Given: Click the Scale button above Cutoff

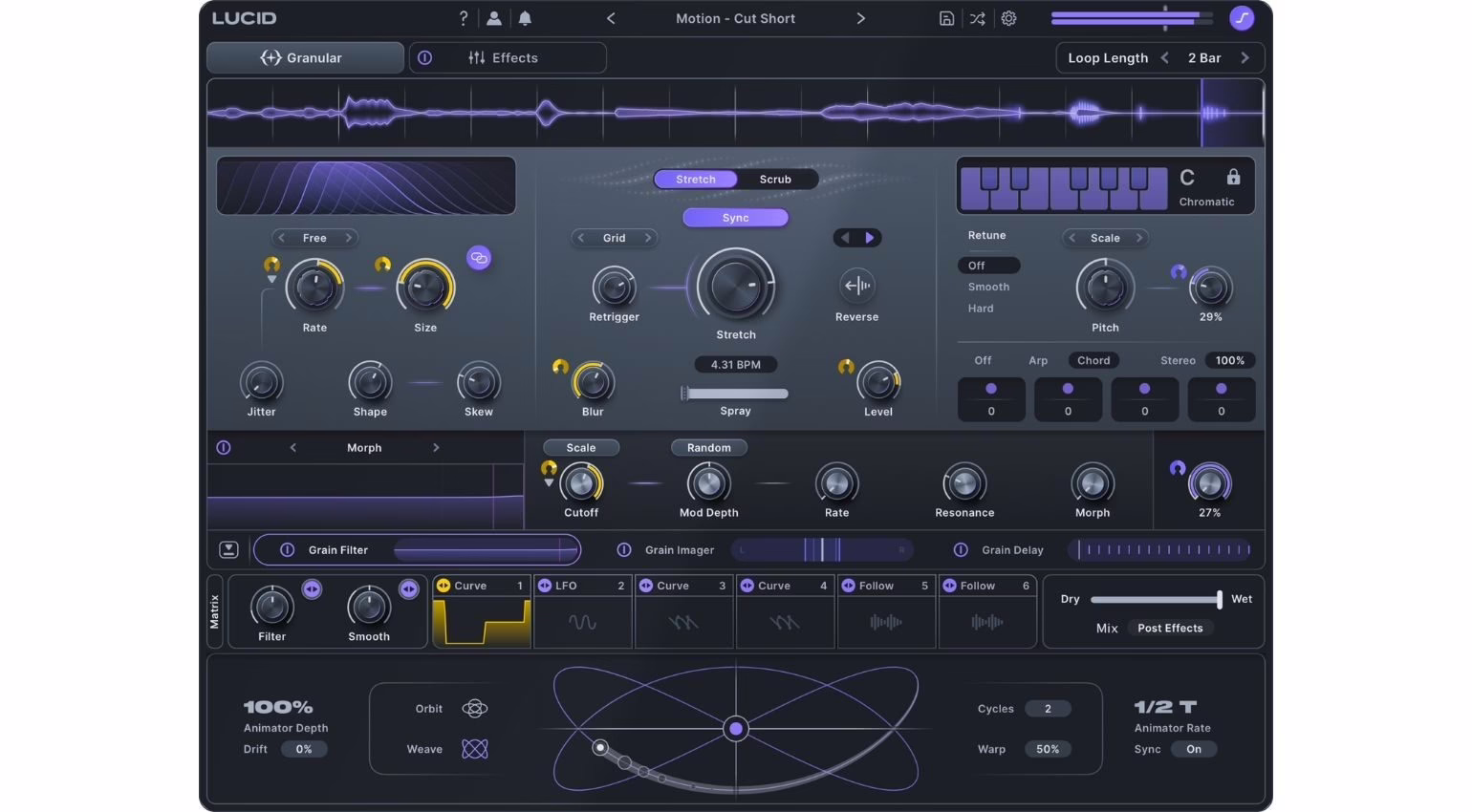Looking at the screenshot, I should pyautogui.click(x=580, y=447).
